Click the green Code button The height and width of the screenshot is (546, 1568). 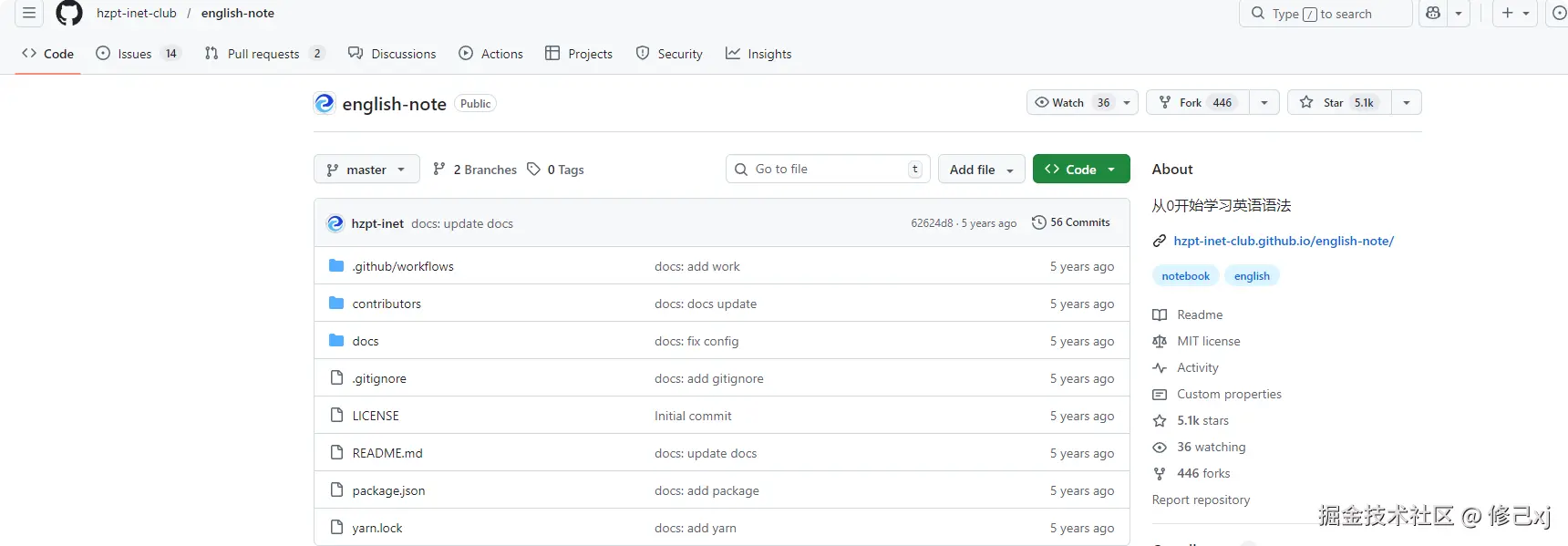pos(1081,170)
